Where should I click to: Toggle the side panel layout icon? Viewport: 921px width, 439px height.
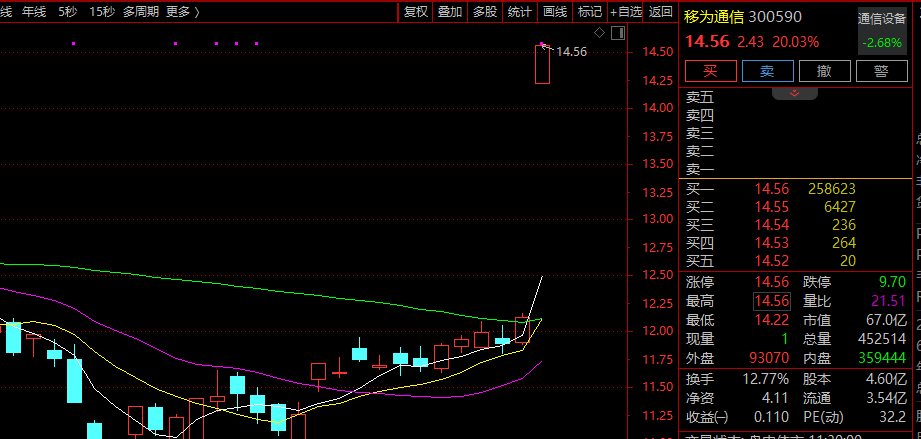[x=617, y=33]
